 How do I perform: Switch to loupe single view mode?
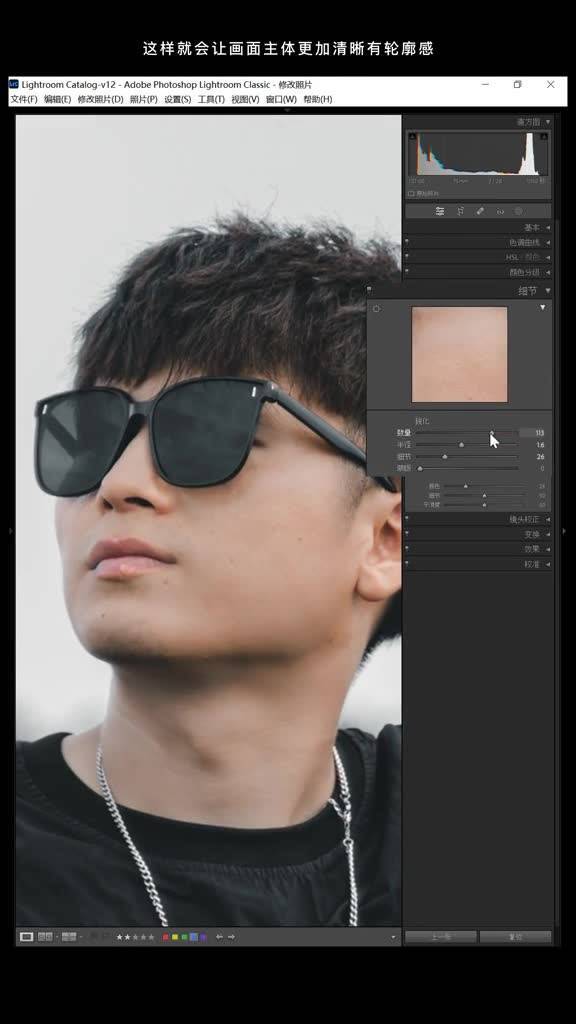point(26,936)
